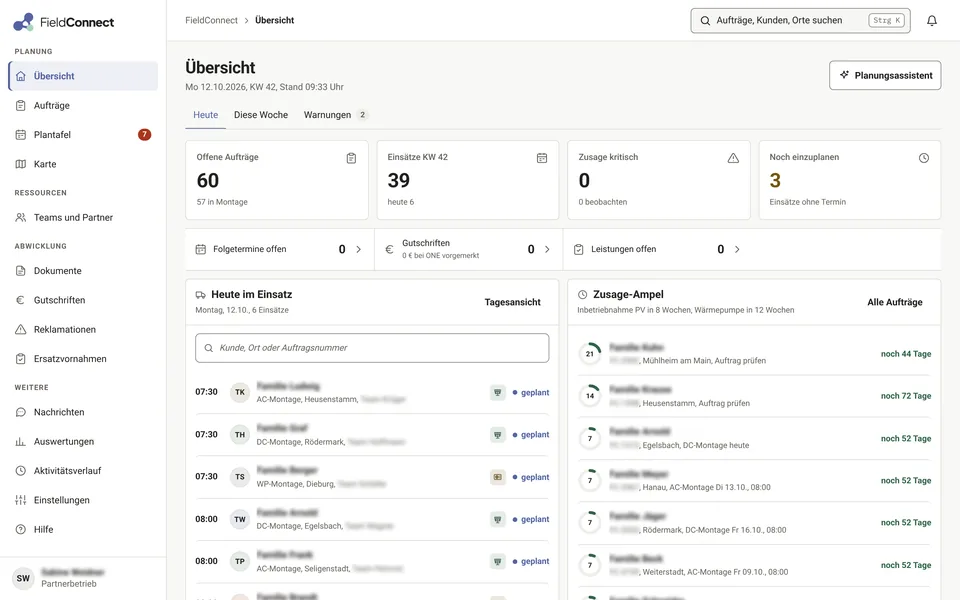Open Reklamationen in the sidebar
Screen dimensions: 960x600
pyautogui.click(x=83, y=329)
